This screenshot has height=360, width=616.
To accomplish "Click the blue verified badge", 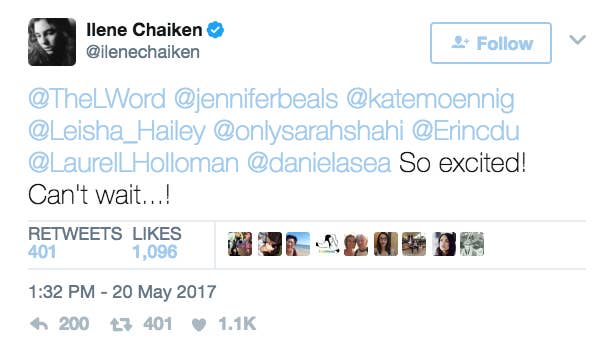I will coord(215,30).
